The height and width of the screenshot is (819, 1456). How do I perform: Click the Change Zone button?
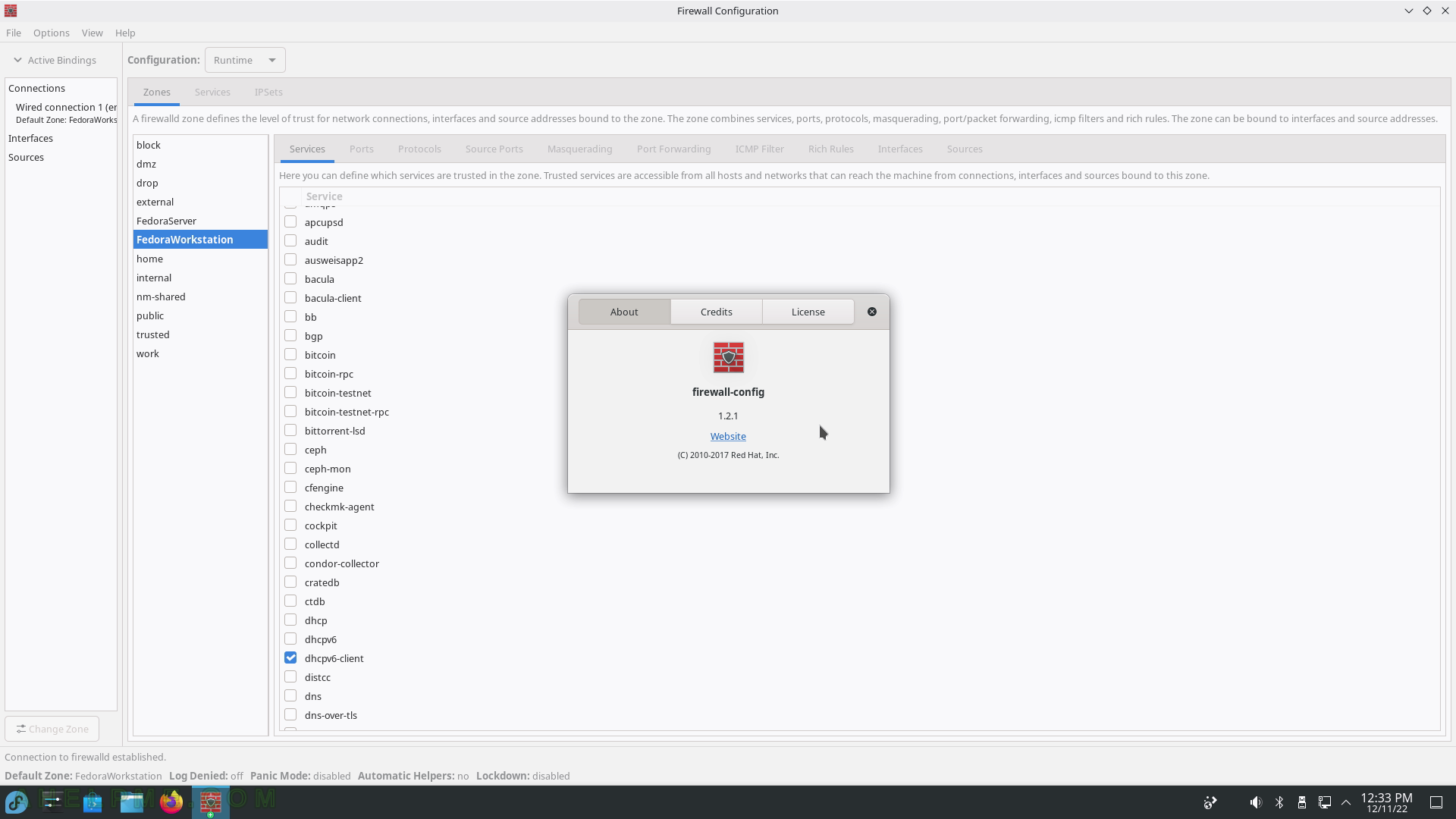coord(52,729)
